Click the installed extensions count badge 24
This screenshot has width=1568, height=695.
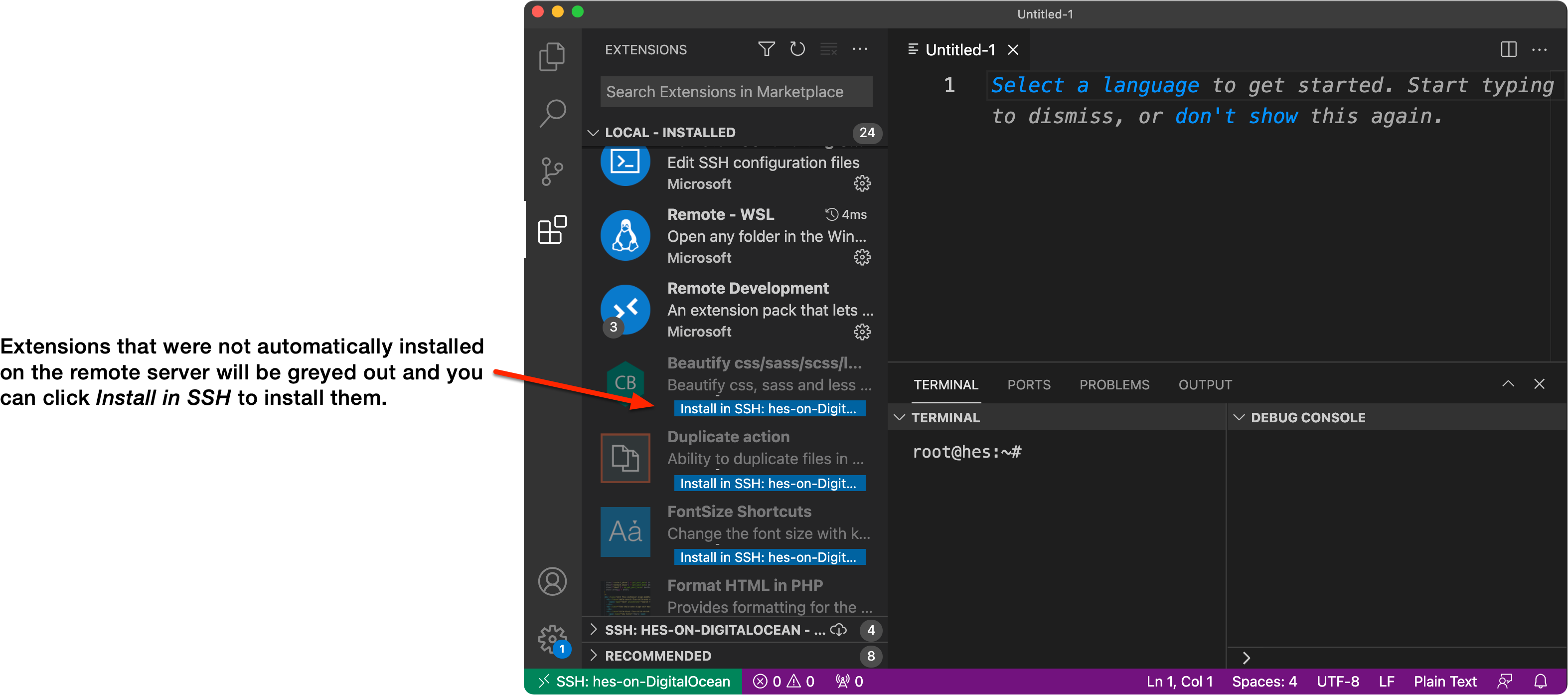coord(867,132)
